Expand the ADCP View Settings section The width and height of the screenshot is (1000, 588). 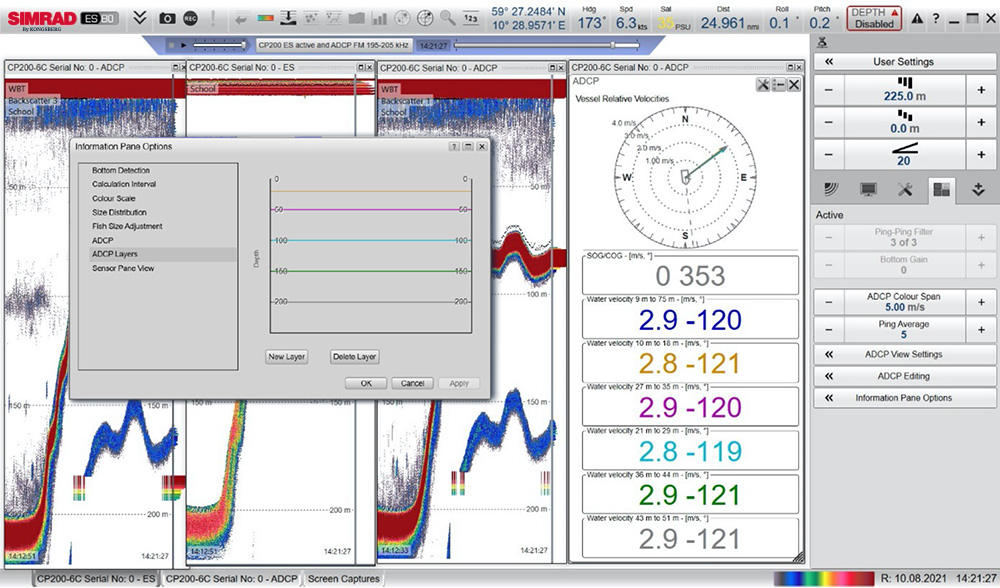click(905, 354)
